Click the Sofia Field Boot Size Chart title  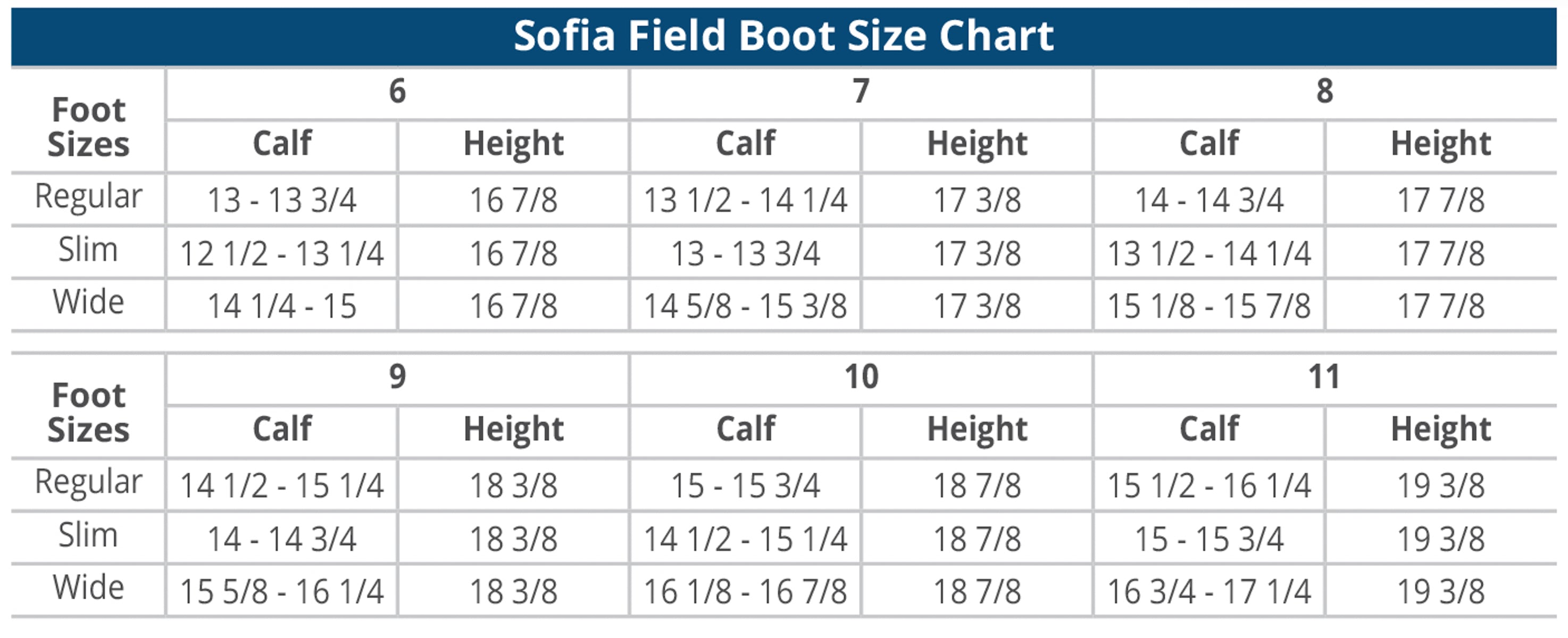click(783, 35)
